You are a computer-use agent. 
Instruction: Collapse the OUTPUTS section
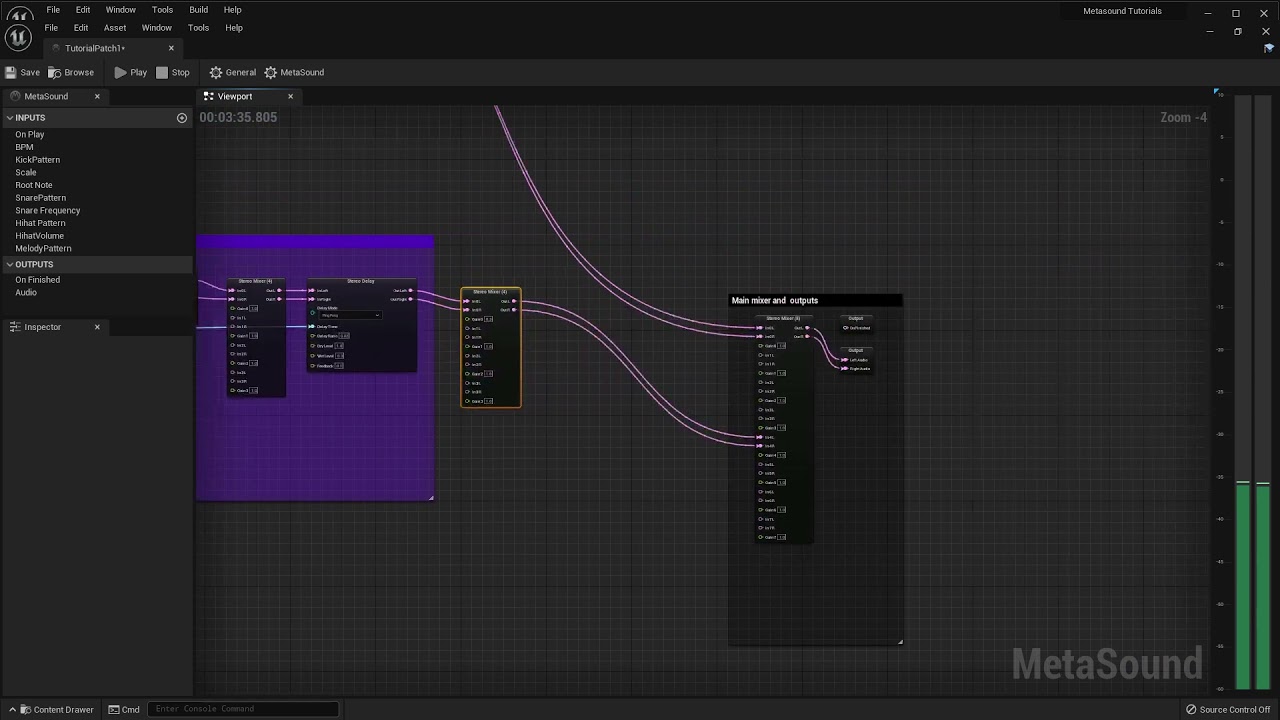tap(10, 264)
